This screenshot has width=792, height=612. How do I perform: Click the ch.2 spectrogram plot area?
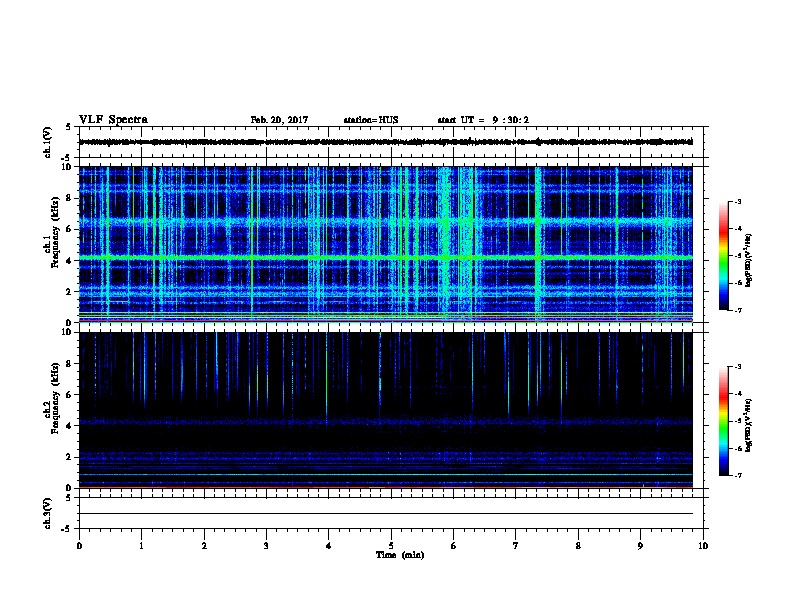tap(386, 410)
